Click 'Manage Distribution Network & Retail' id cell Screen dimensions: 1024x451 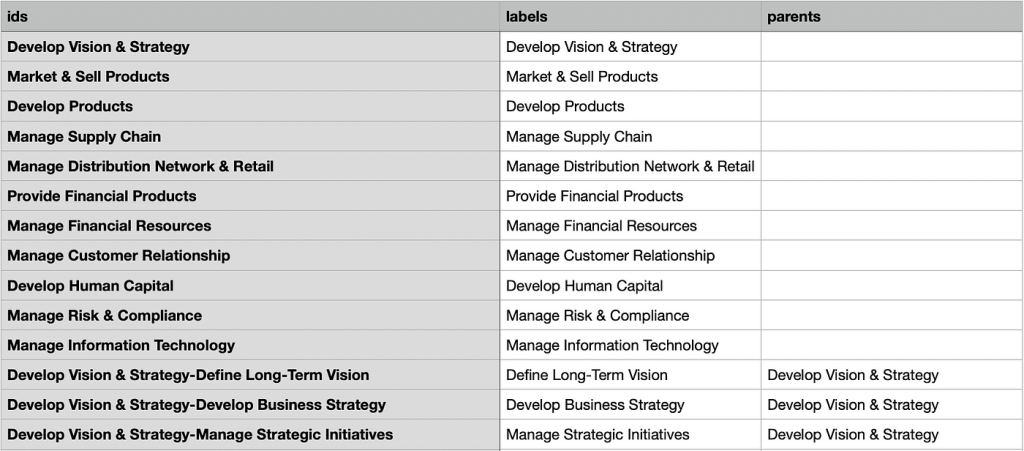[x=250, y=166]
